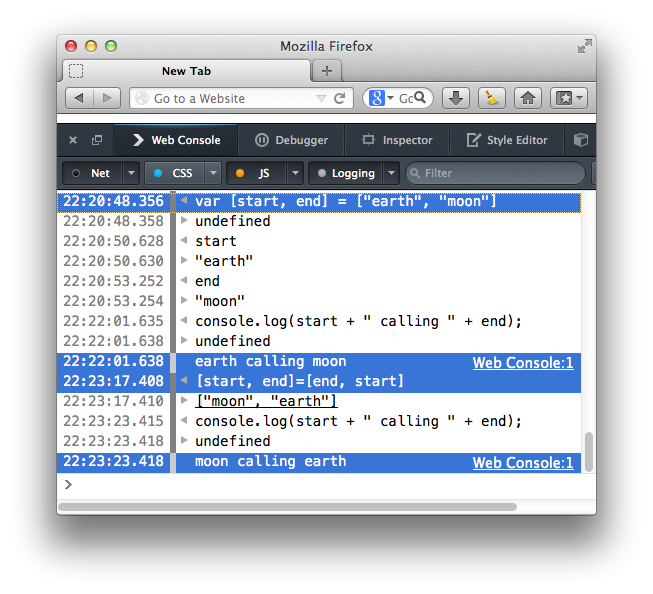Open the Inspector tab
The image size is (653, 594).
(x=397, y=140)
